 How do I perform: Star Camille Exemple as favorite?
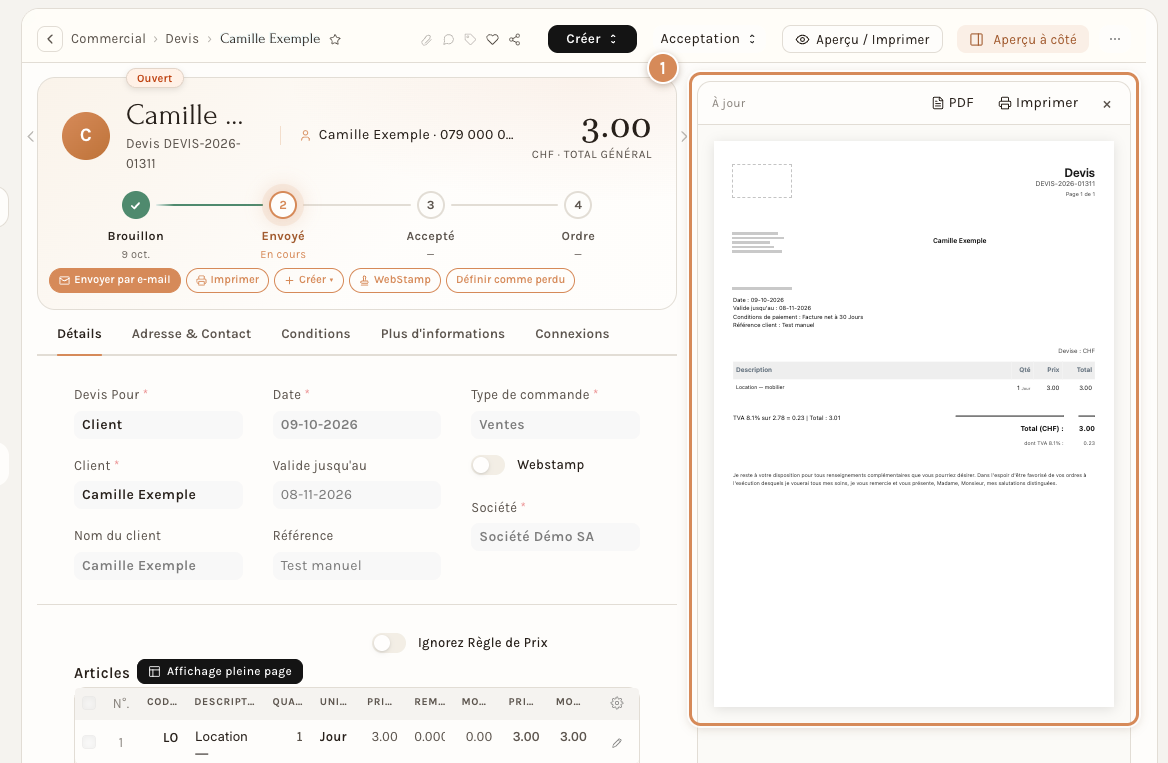pos(335,39)
